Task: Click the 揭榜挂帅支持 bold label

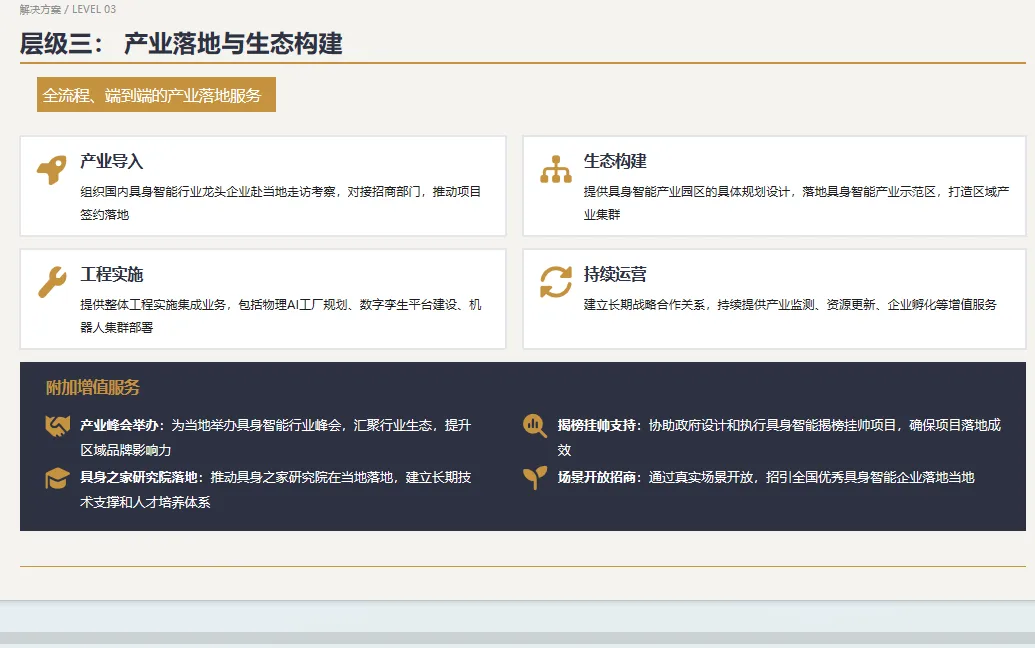Action: point(599,425)
